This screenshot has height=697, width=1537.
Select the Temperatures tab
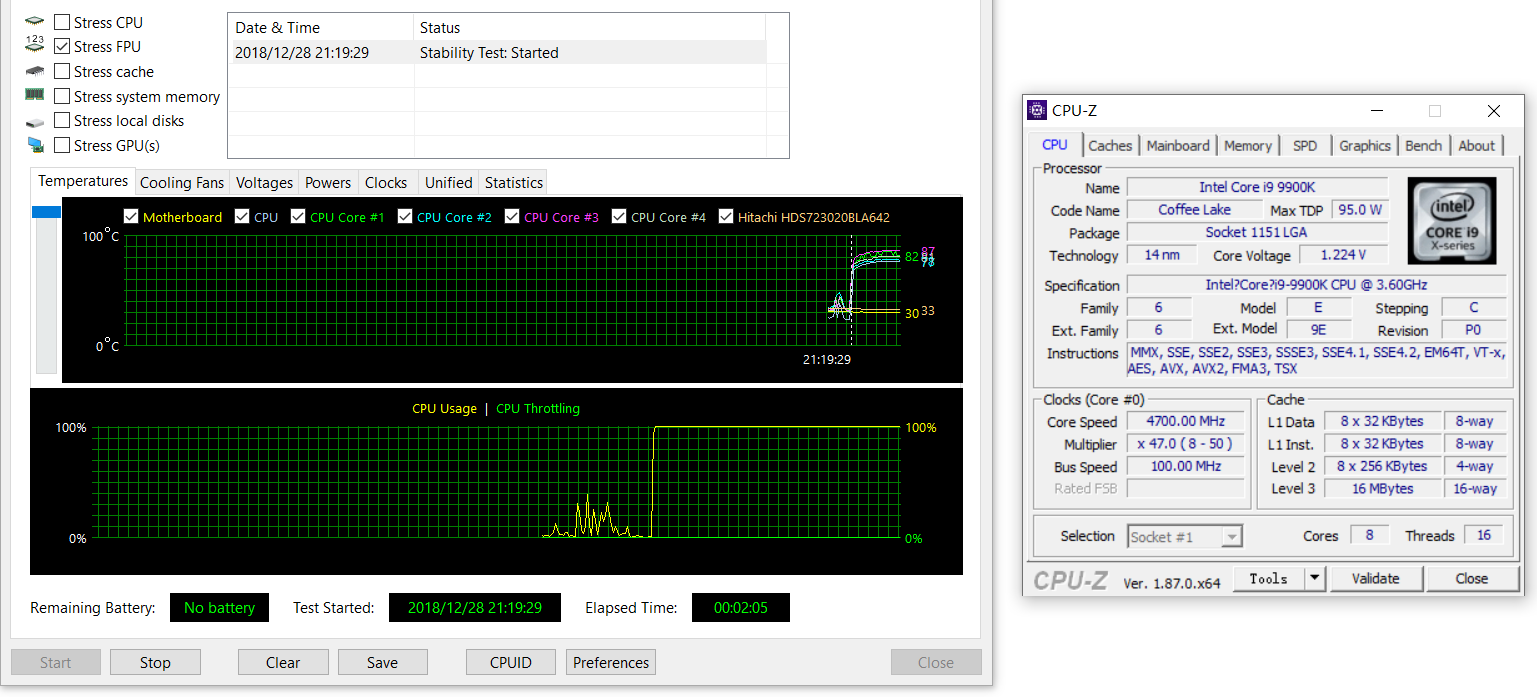83,181
